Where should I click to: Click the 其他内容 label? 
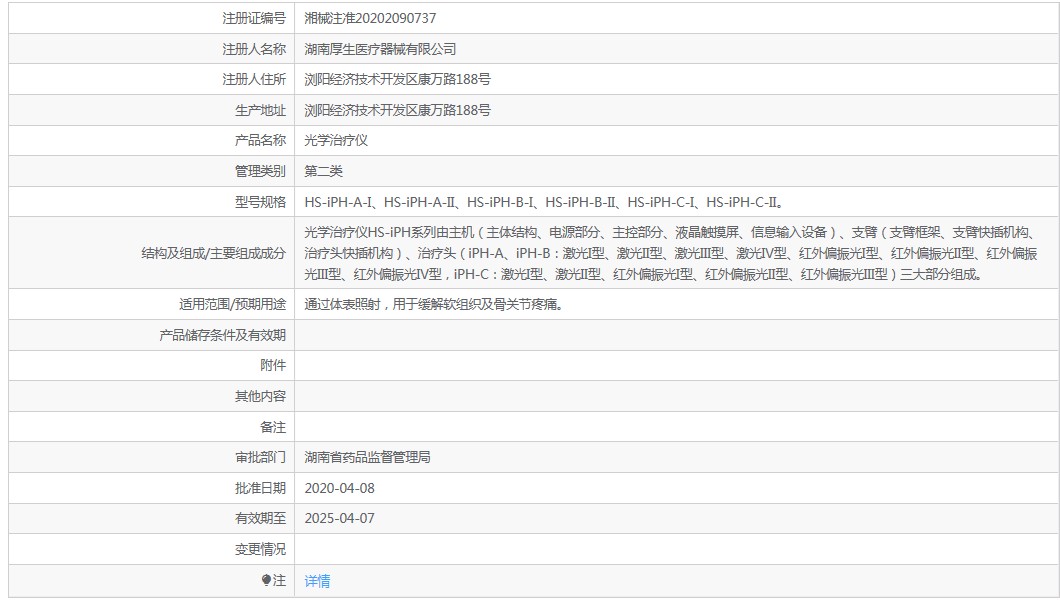point(260,396)
